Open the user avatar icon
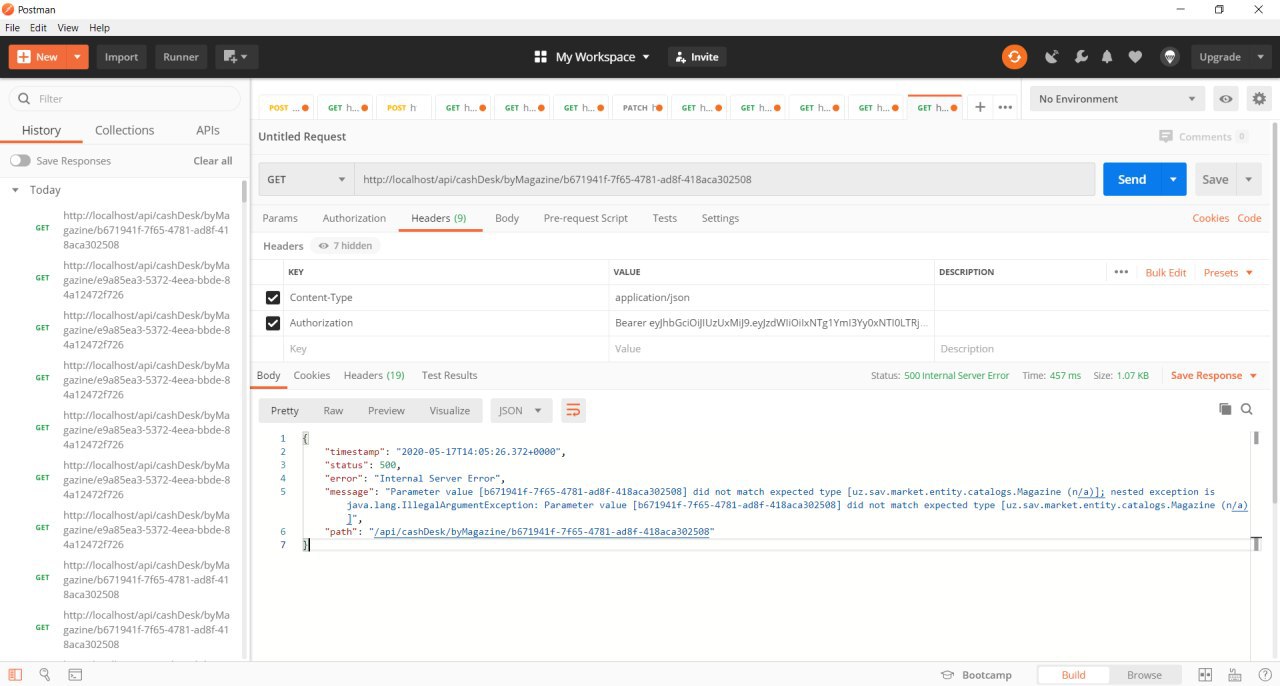 click(1170, 57)
